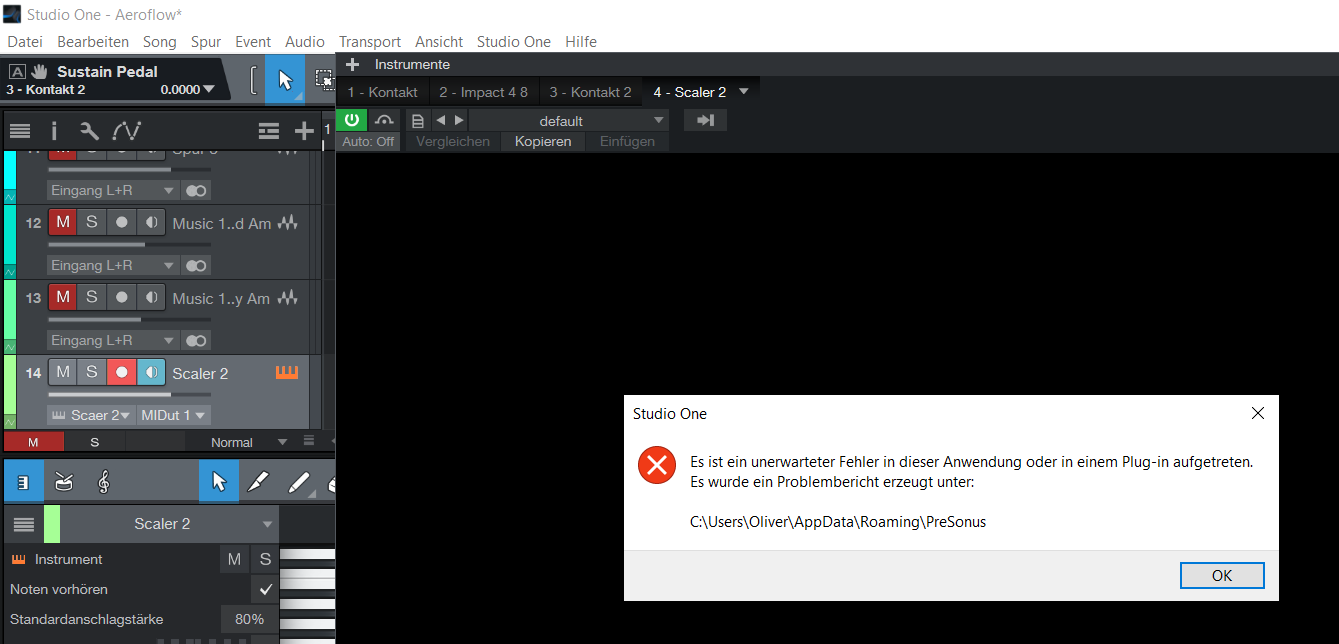
Task: Click the global S solo button below tracks
Action: [x=95, y=442]
